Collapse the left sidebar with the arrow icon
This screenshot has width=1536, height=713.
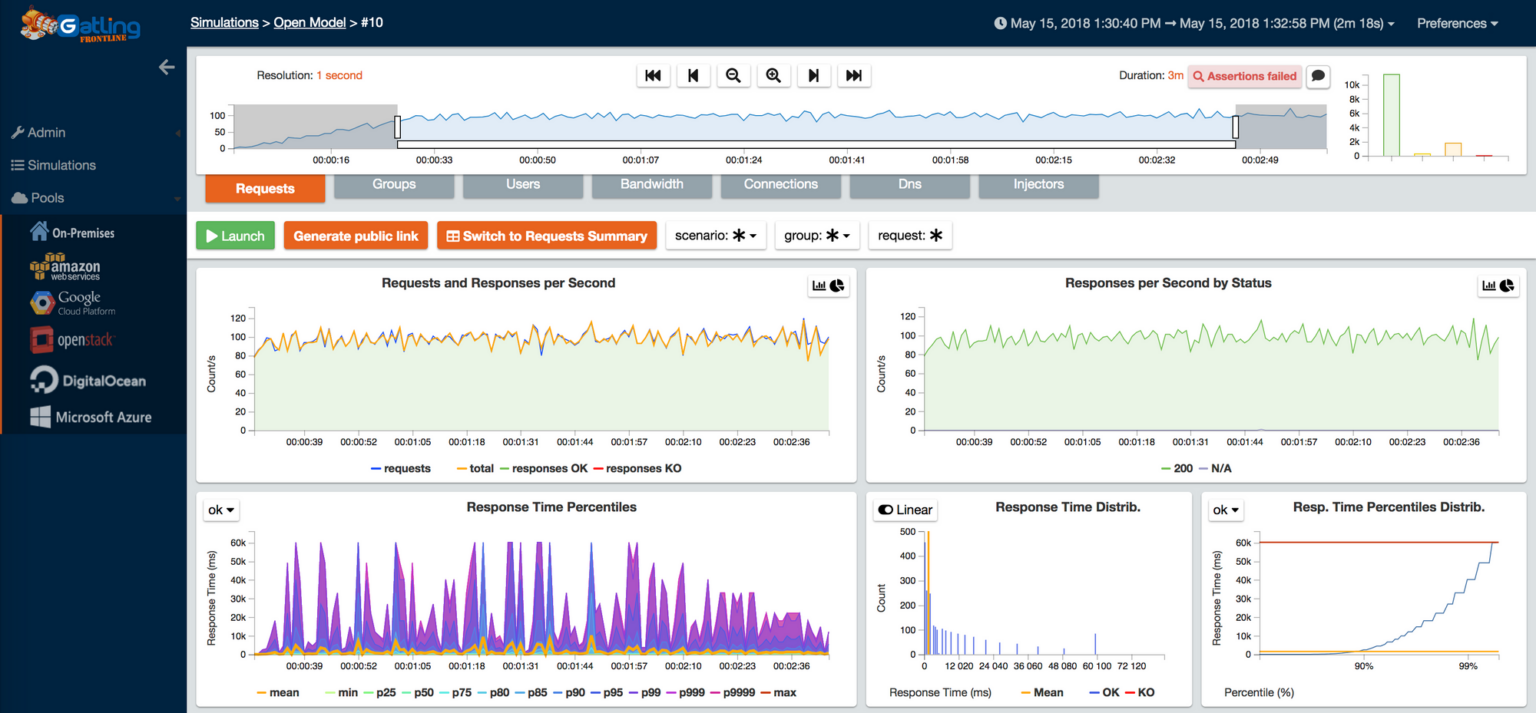click(166, 67)
